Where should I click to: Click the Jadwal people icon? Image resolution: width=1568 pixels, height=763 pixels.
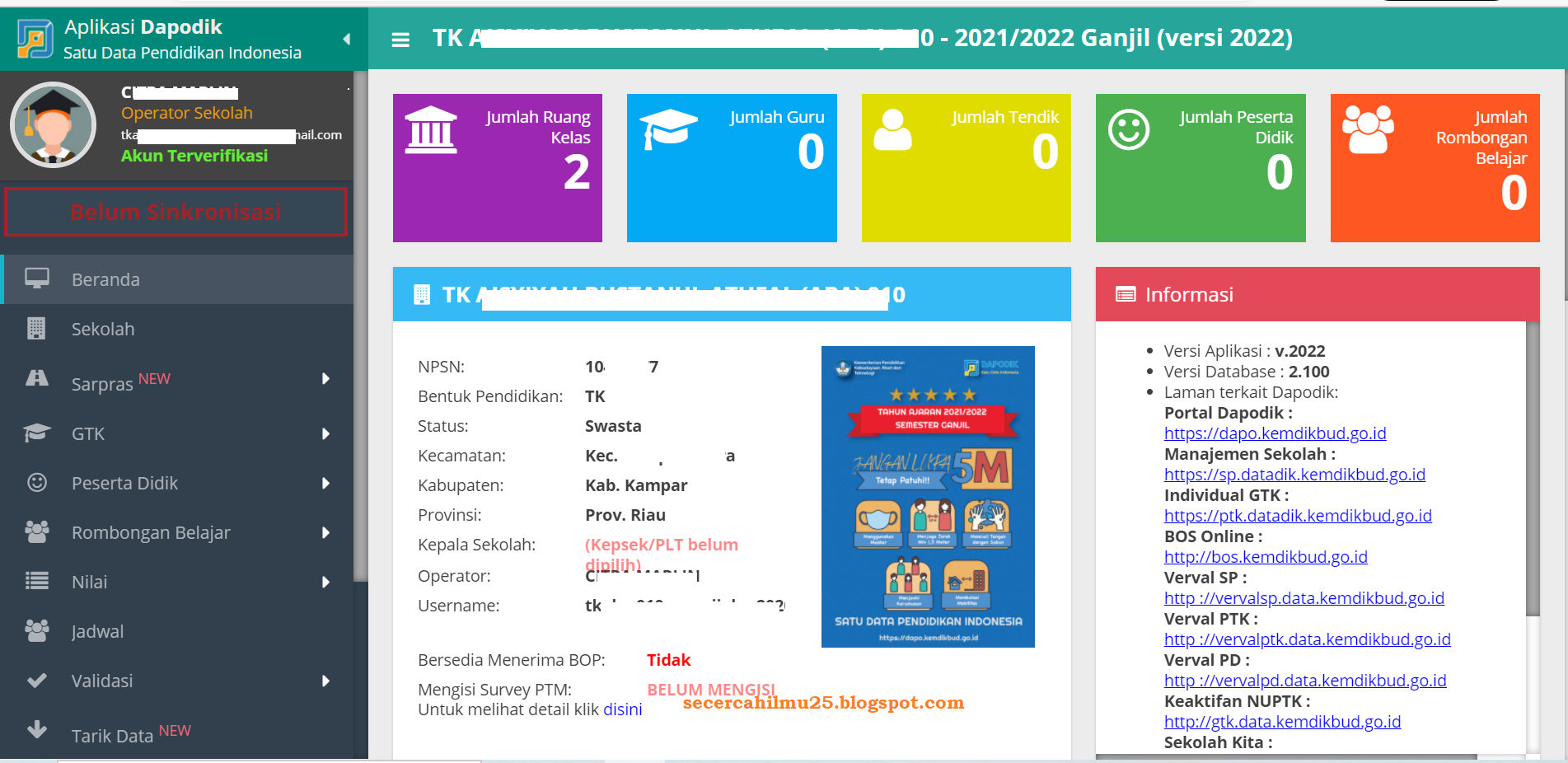37,630
